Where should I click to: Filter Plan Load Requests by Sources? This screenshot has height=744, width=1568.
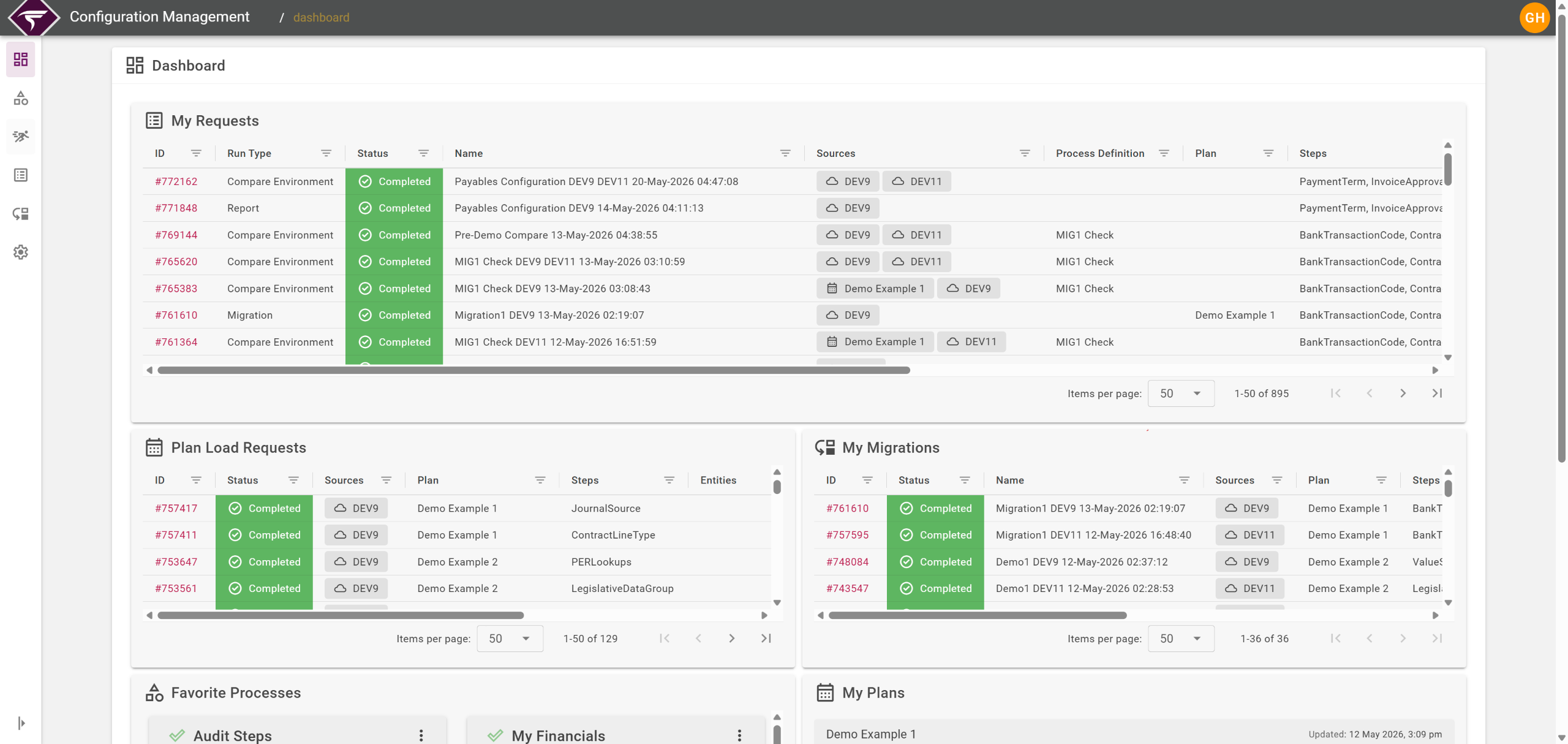tap(386, 480)
